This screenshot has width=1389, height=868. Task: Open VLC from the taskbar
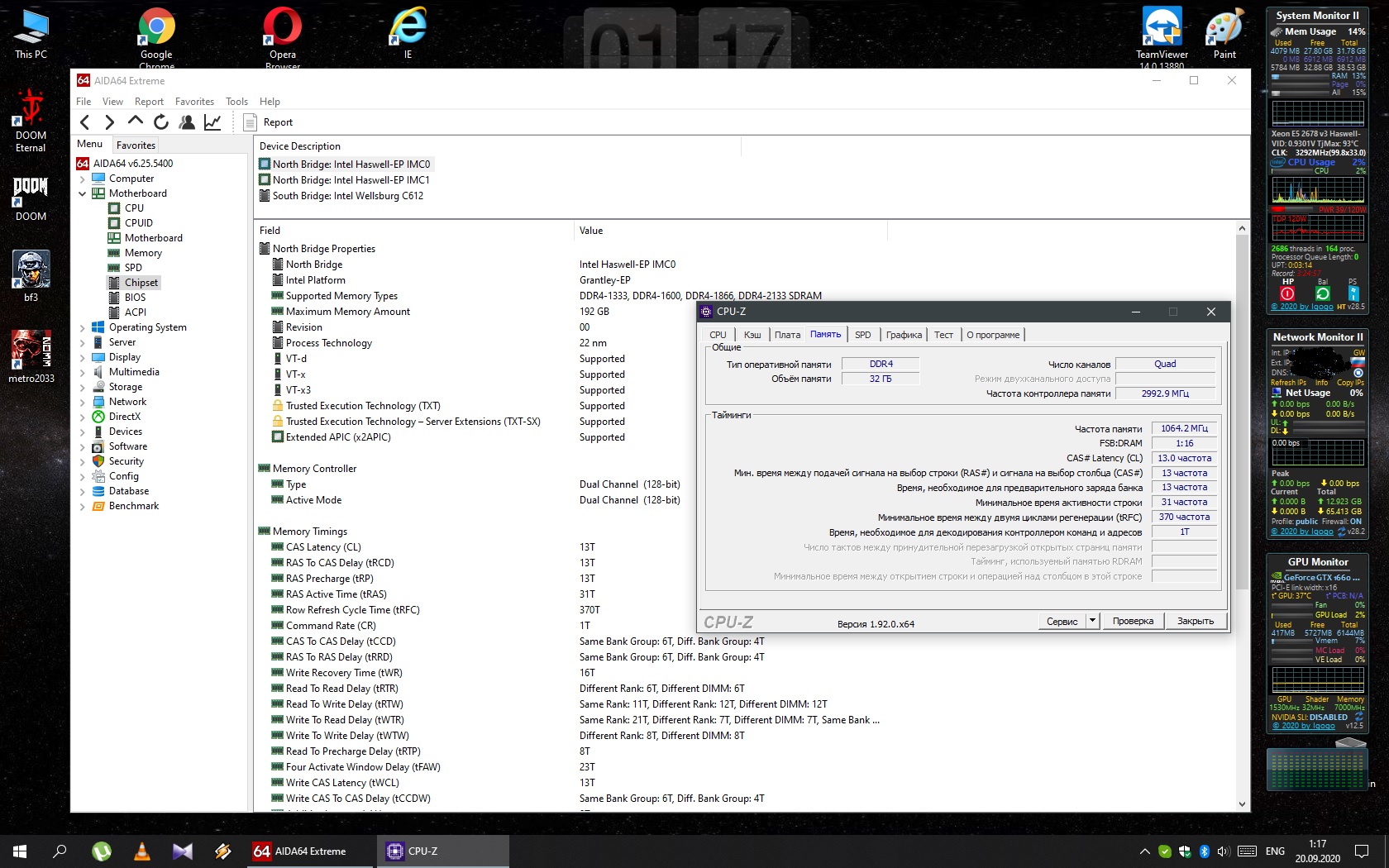(142, 851)
